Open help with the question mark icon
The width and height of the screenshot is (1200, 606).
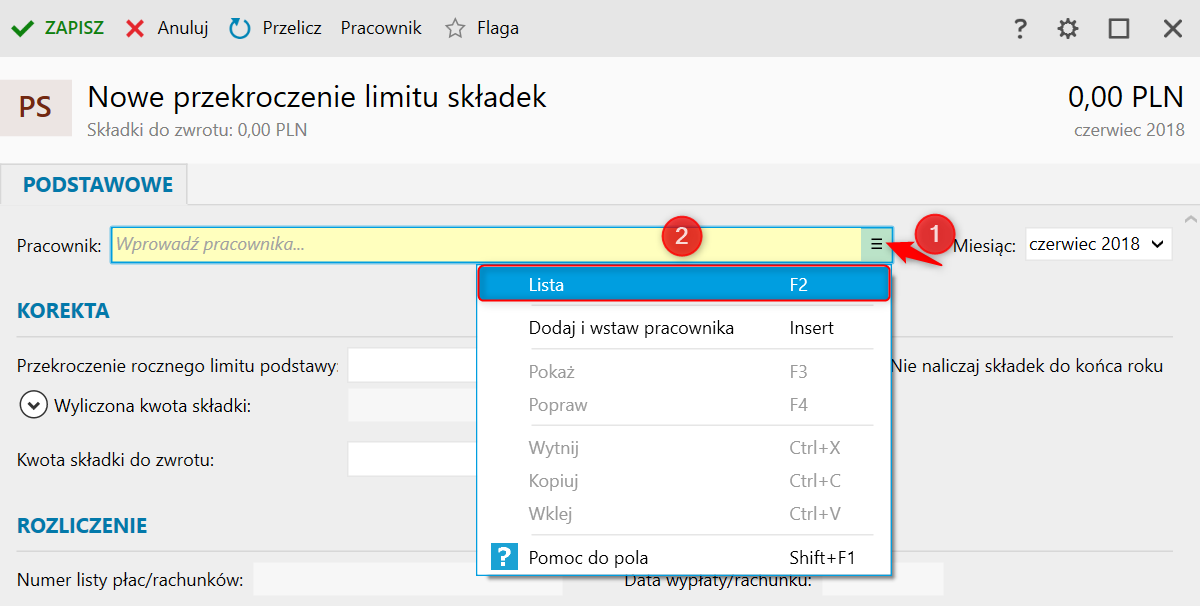(x=1020, y=28)
